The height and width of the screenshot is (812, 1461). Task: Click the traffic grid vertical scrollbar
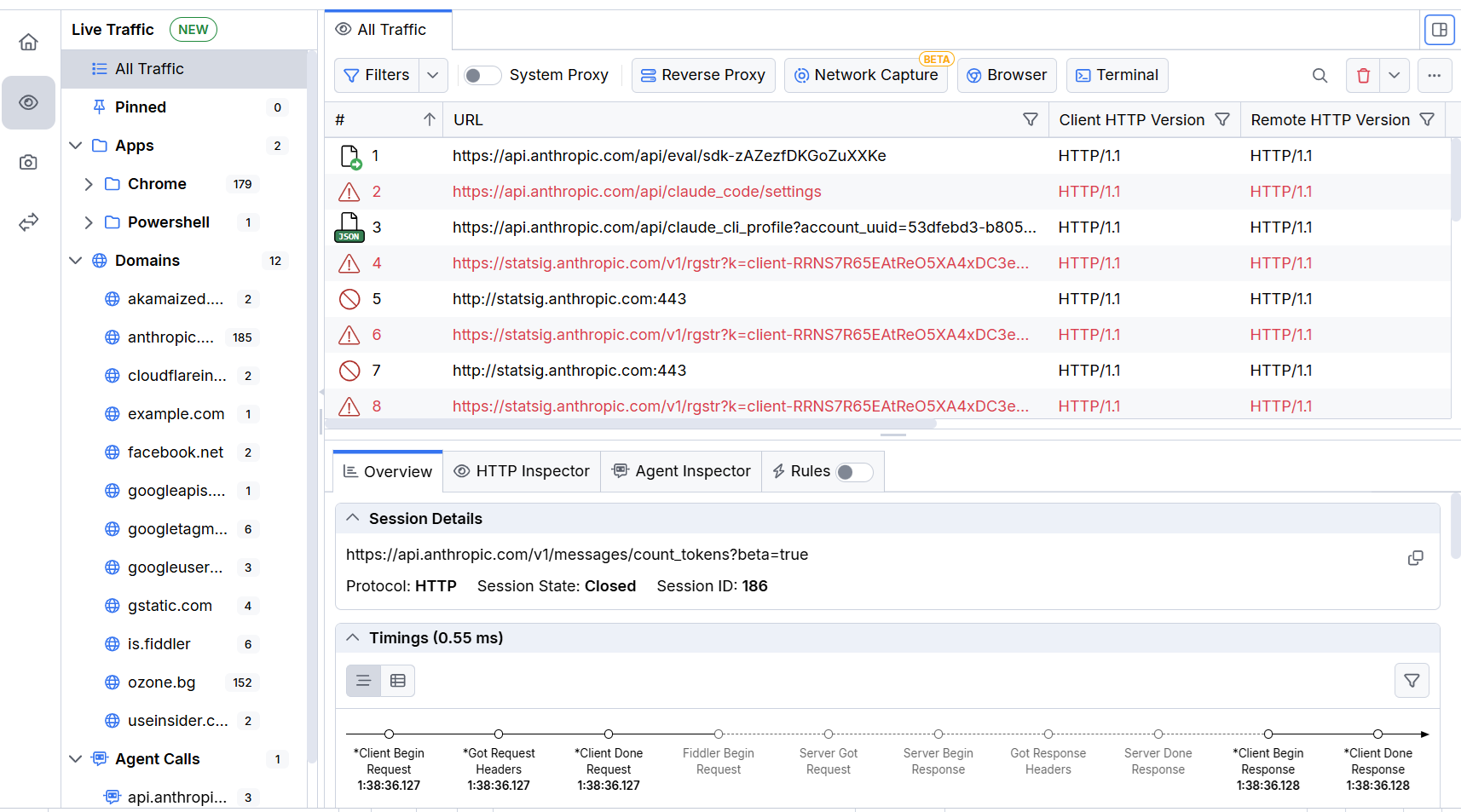coord(1456,179)
